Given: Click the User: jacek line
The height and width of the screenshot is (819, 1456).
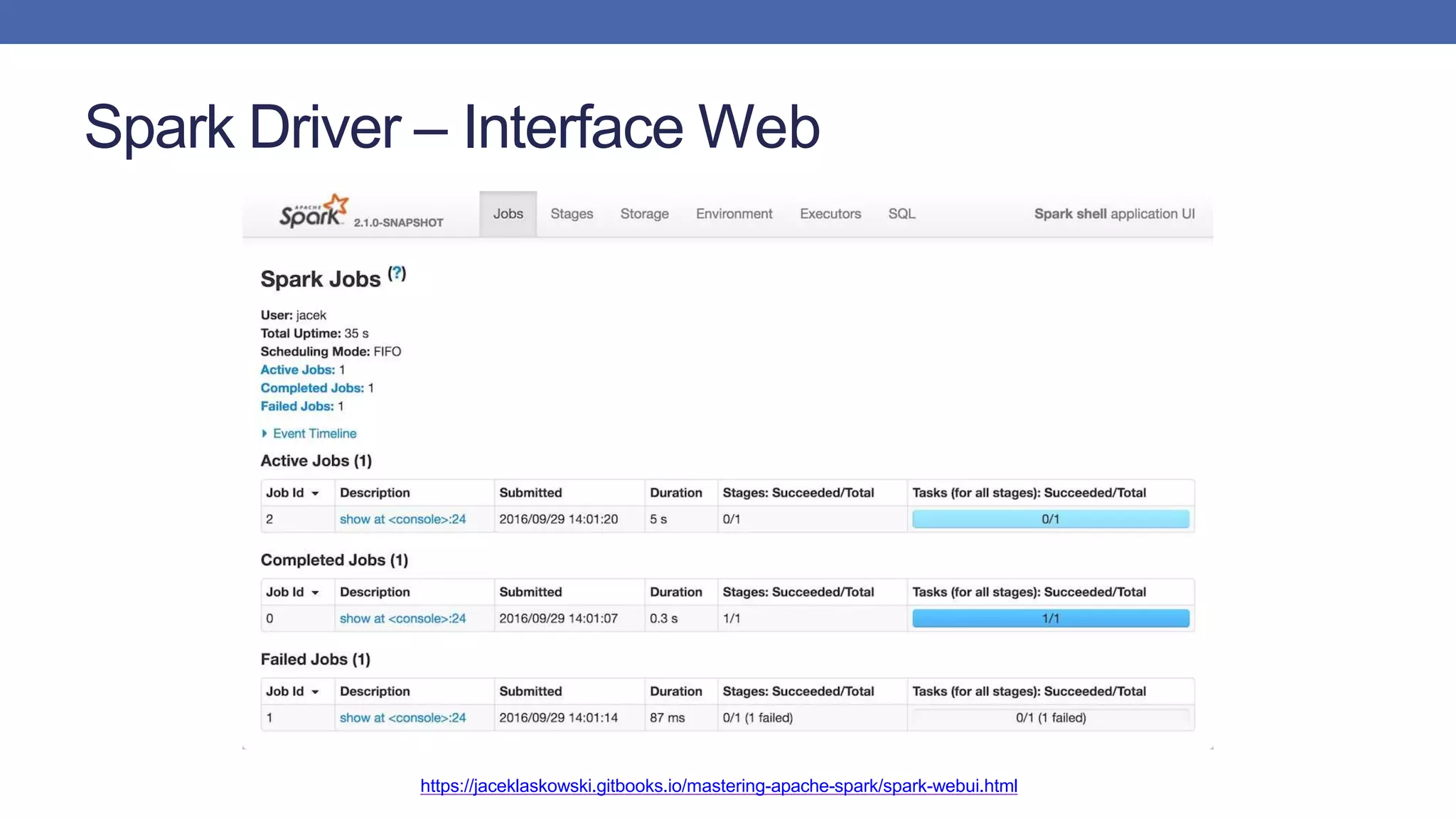Looking at the screenshot, I should pos(293,315).
